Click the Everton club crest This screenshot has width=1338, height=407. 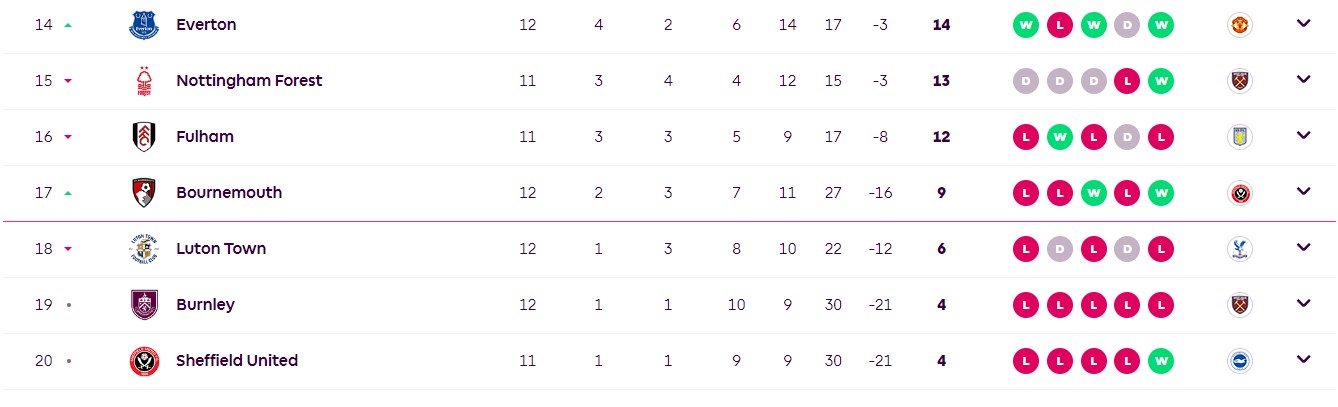[x=144, y=25]
